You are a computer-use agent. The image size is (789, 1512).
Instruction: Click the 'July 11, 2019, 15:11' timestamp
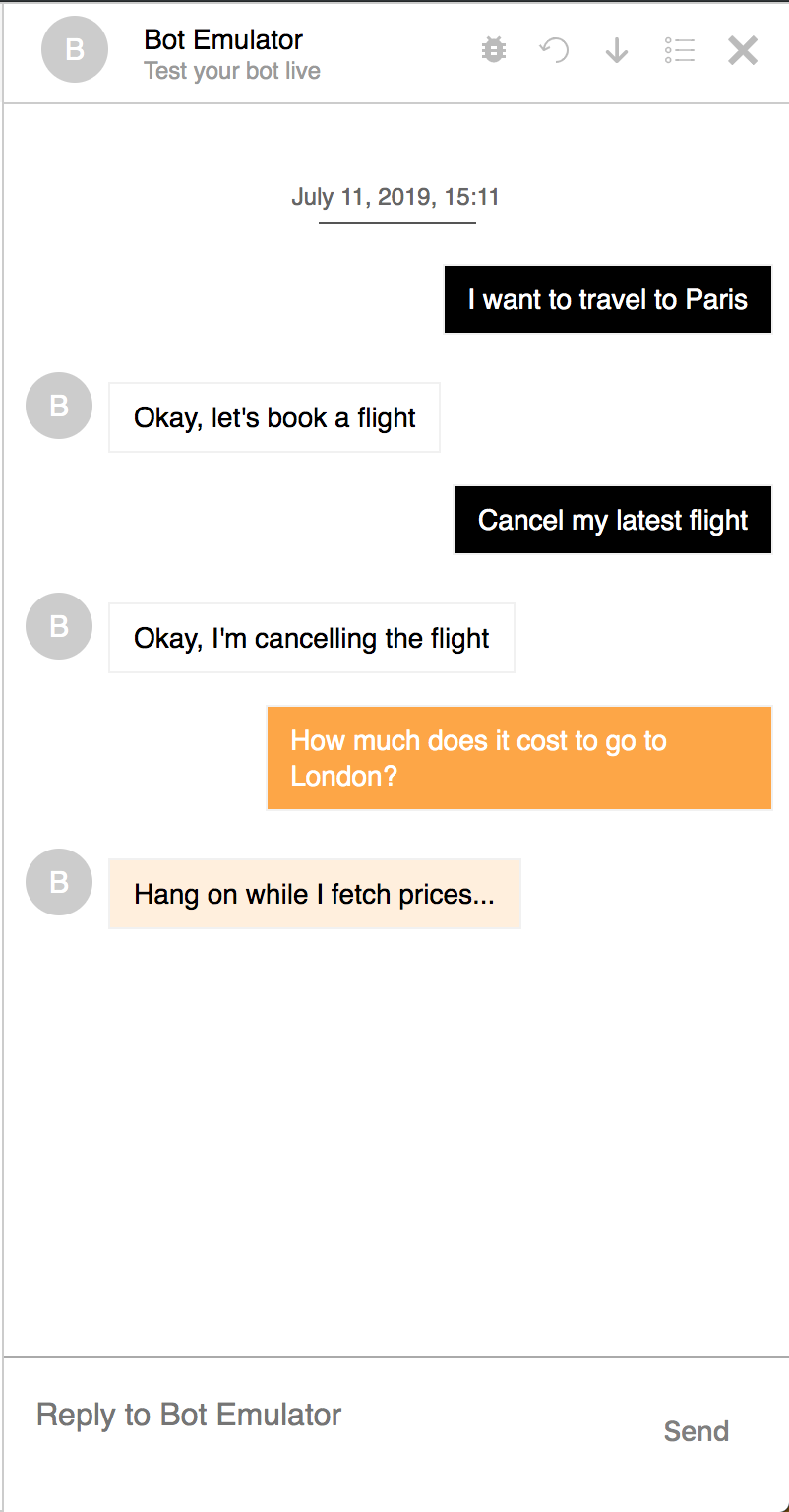coord(395,197)
